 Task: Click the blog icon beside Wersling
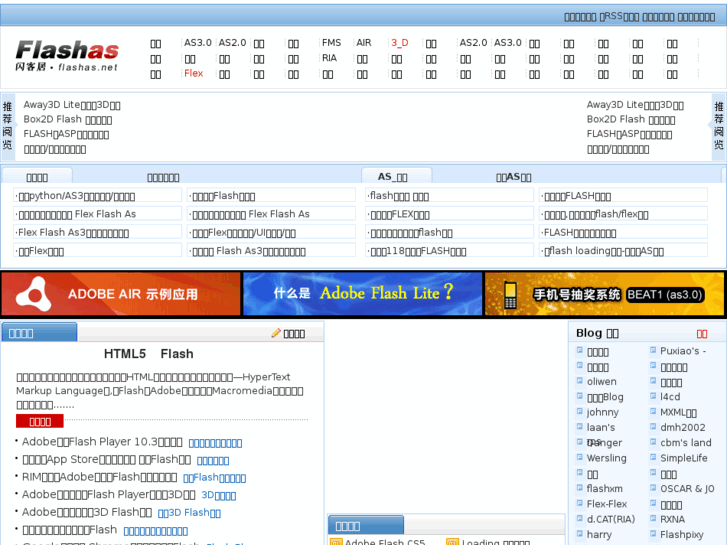pos(580,457)
